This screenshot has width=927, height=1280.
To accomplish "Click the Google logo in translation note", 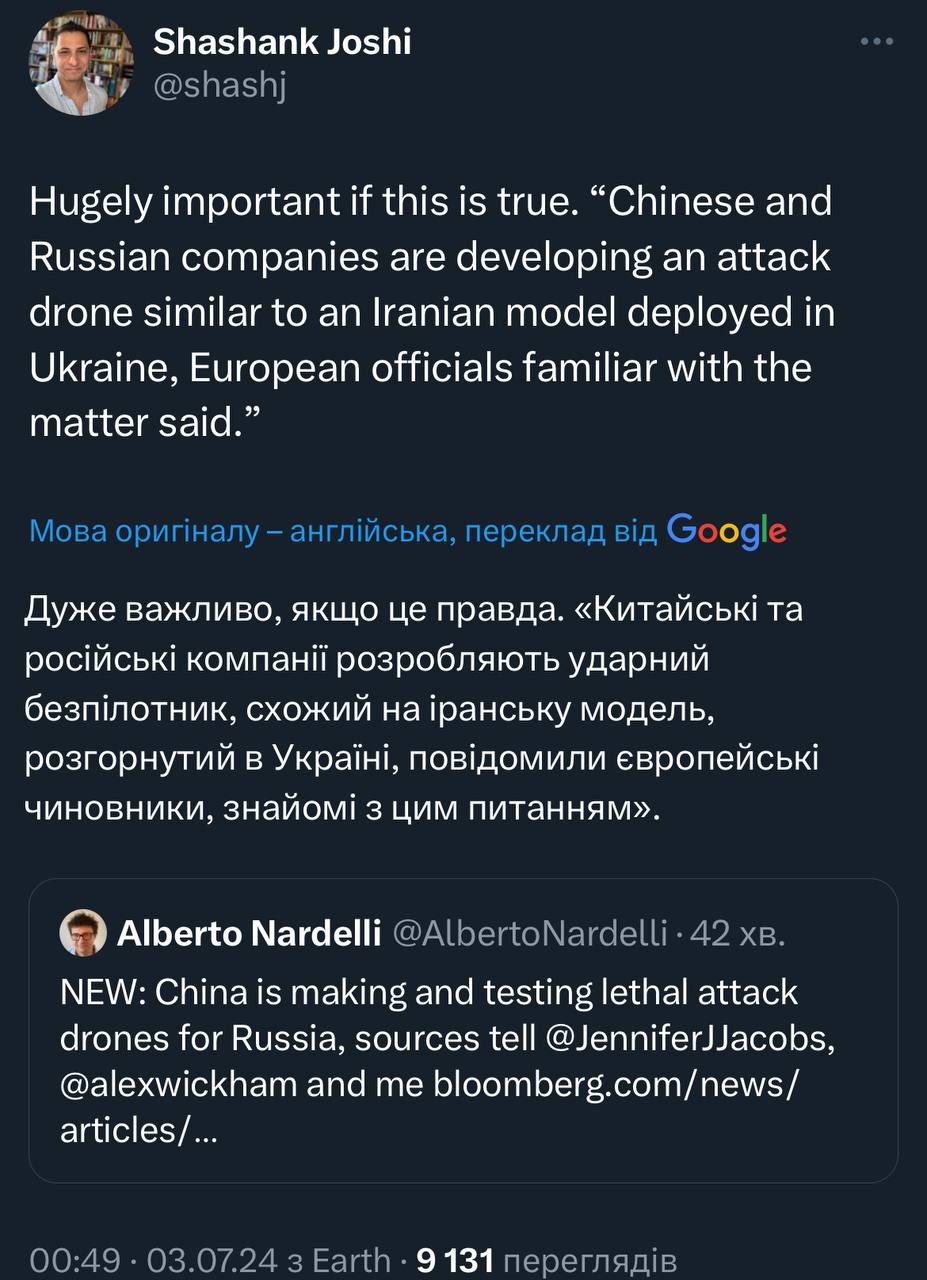I will click(x=726, y=529).
